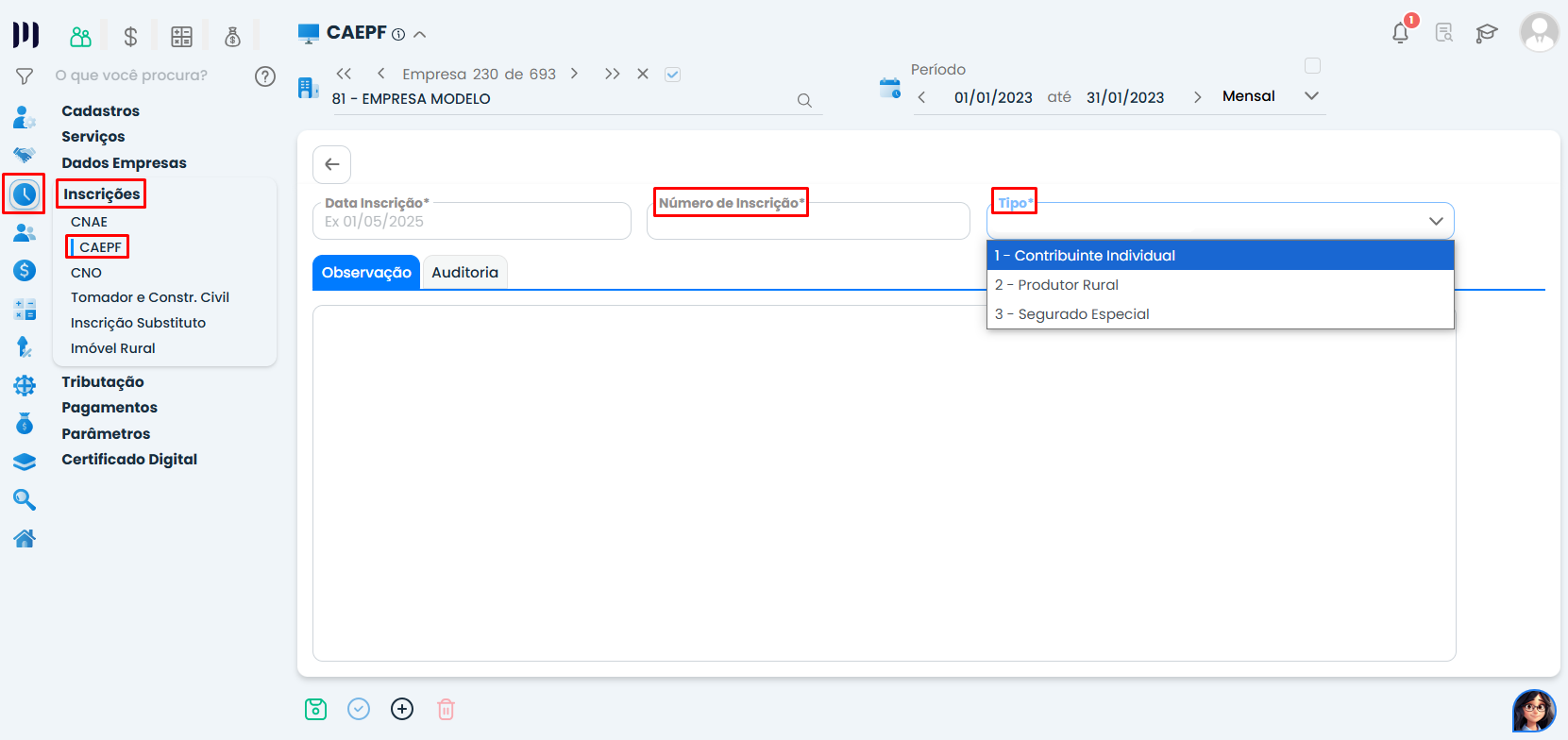Focus the 'O que você procura?' search box

click(x=131, y=76)
